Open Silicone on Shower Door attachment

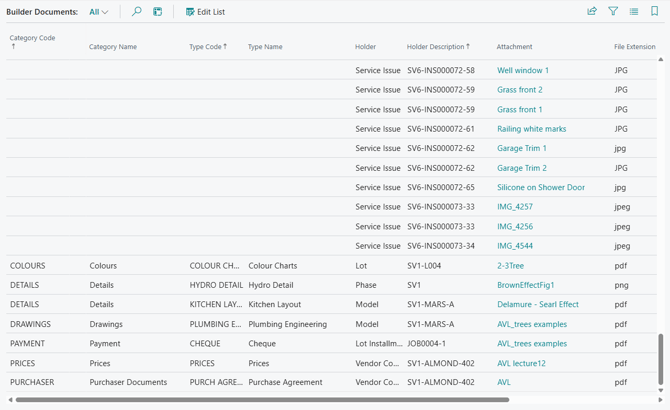541,187
